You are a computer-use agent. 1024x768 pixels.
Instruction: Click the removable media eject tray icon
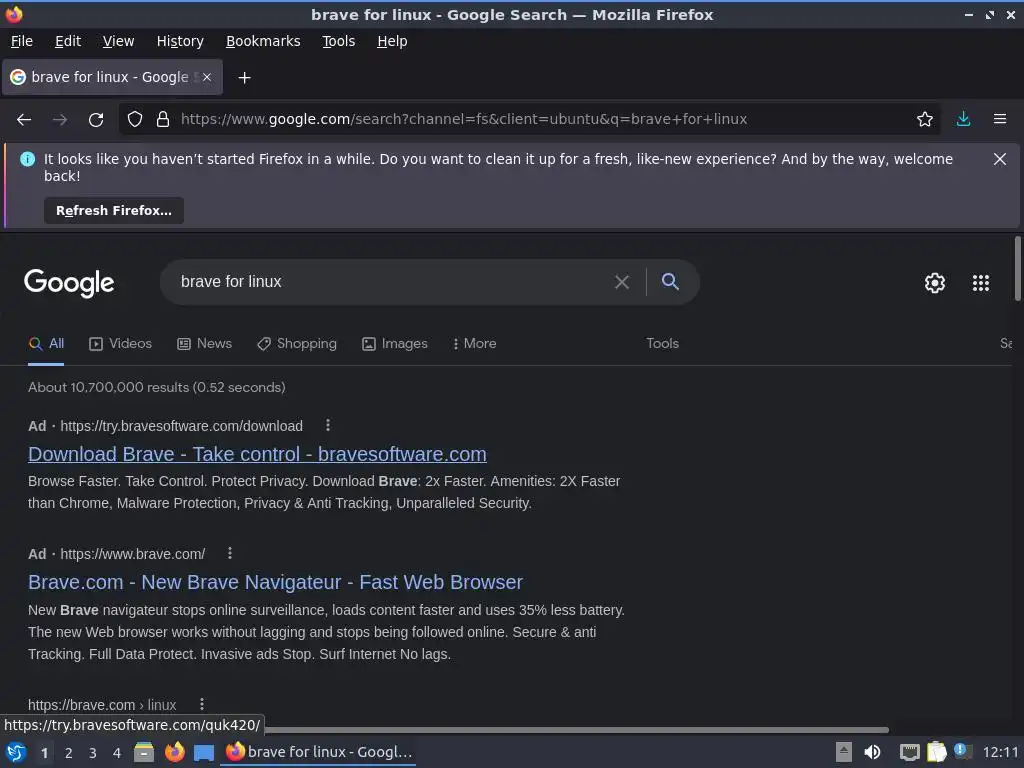tap(843, 752)
